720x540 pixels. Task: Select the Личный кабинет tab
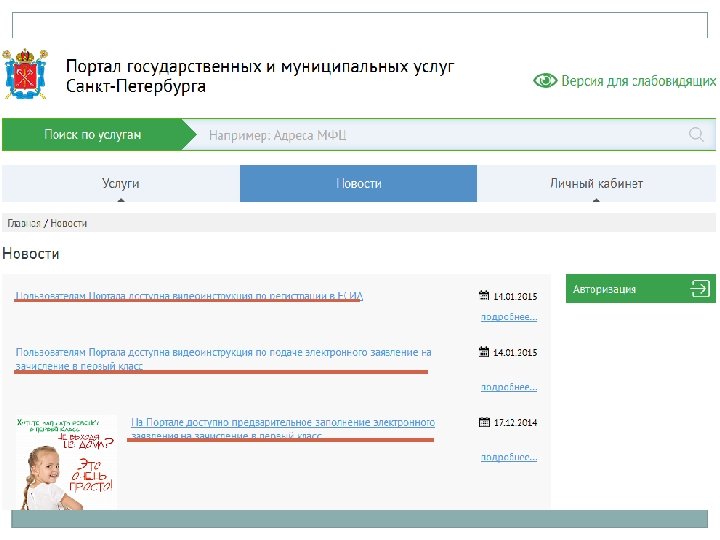point(596,183)
